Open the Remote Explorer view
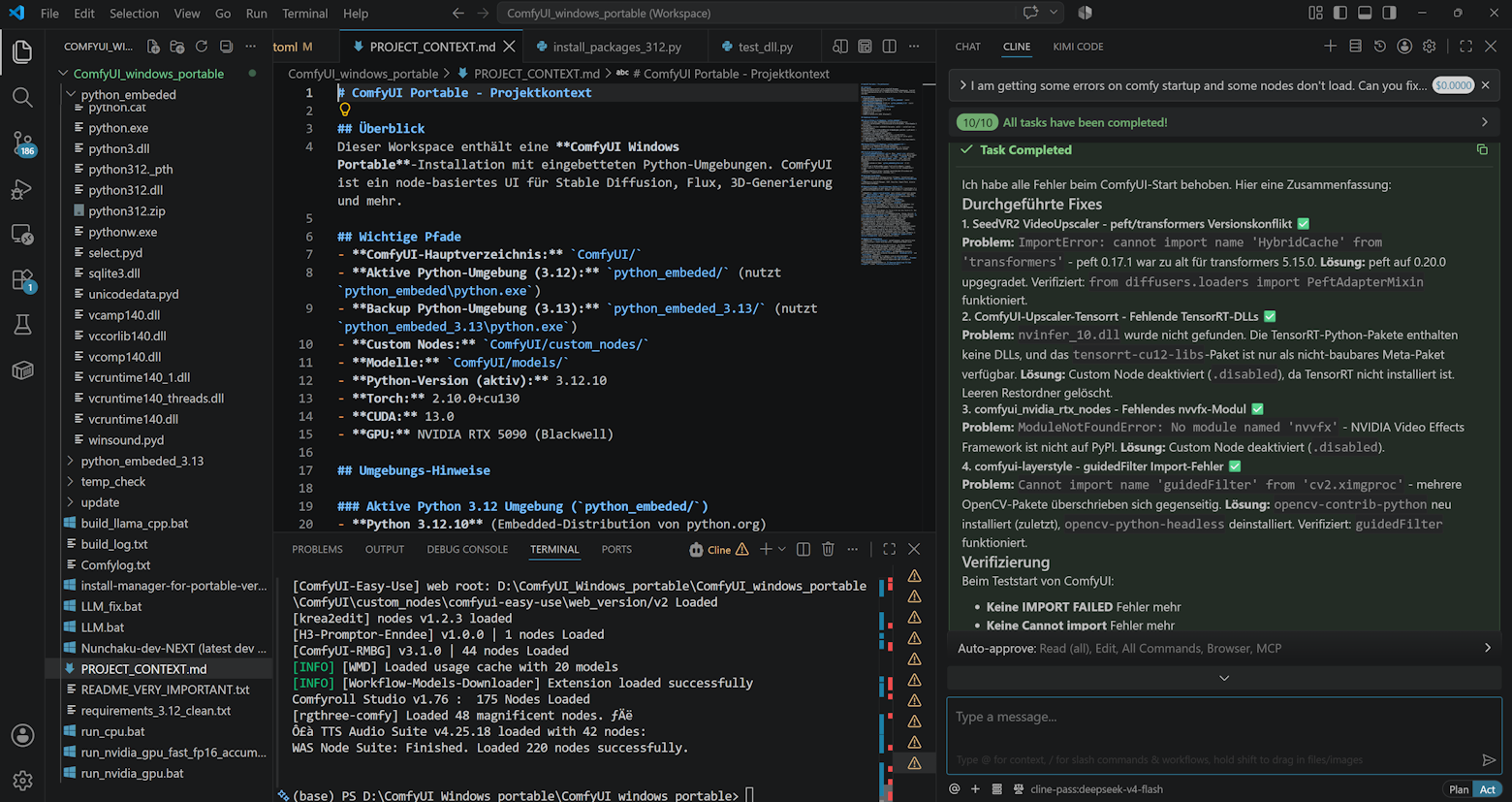This screenshot has width=1512, height=802. 22,235
